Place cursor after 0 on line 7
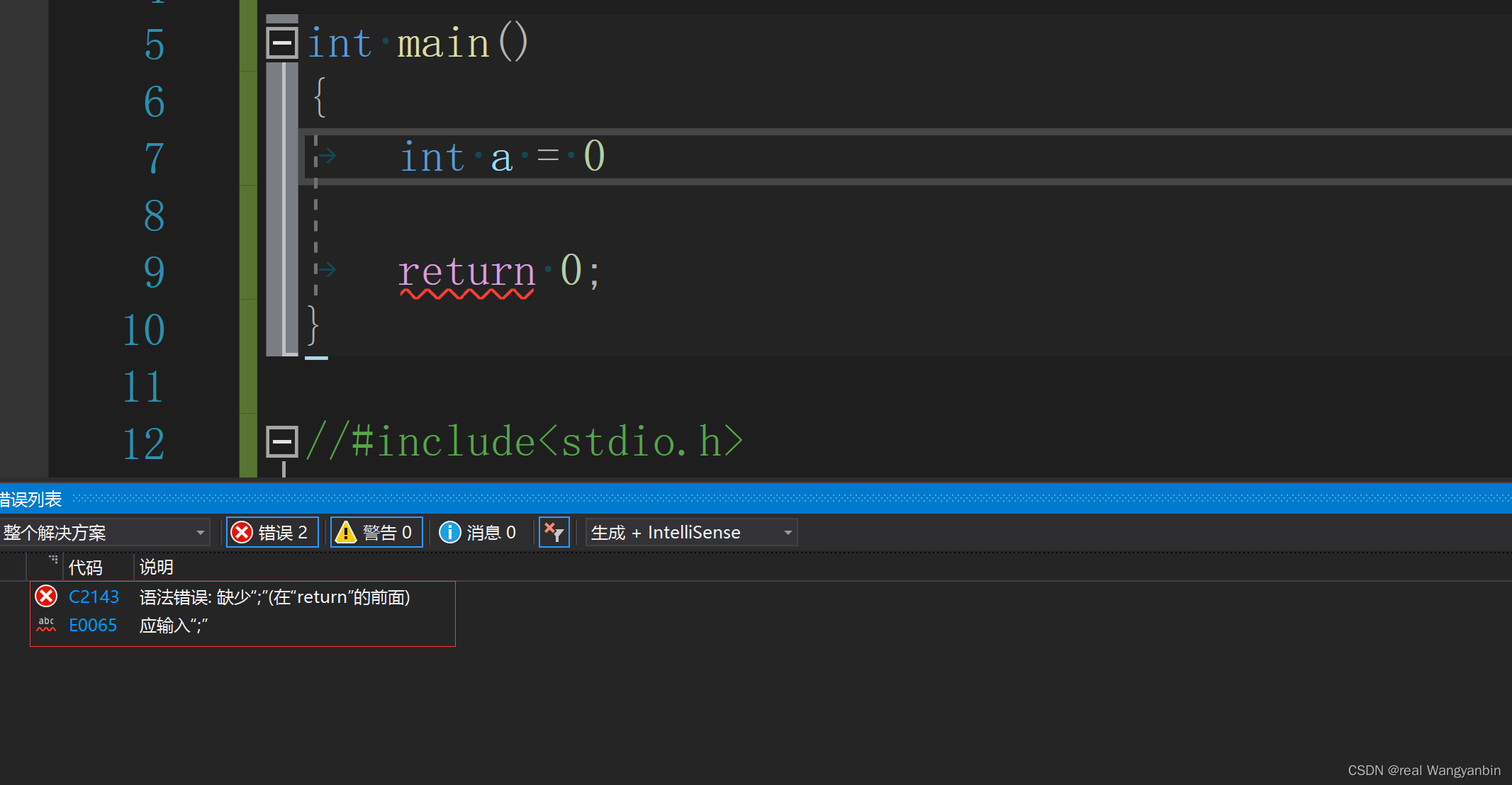Viewport: 1512px width, 785px height. [607, 157]
